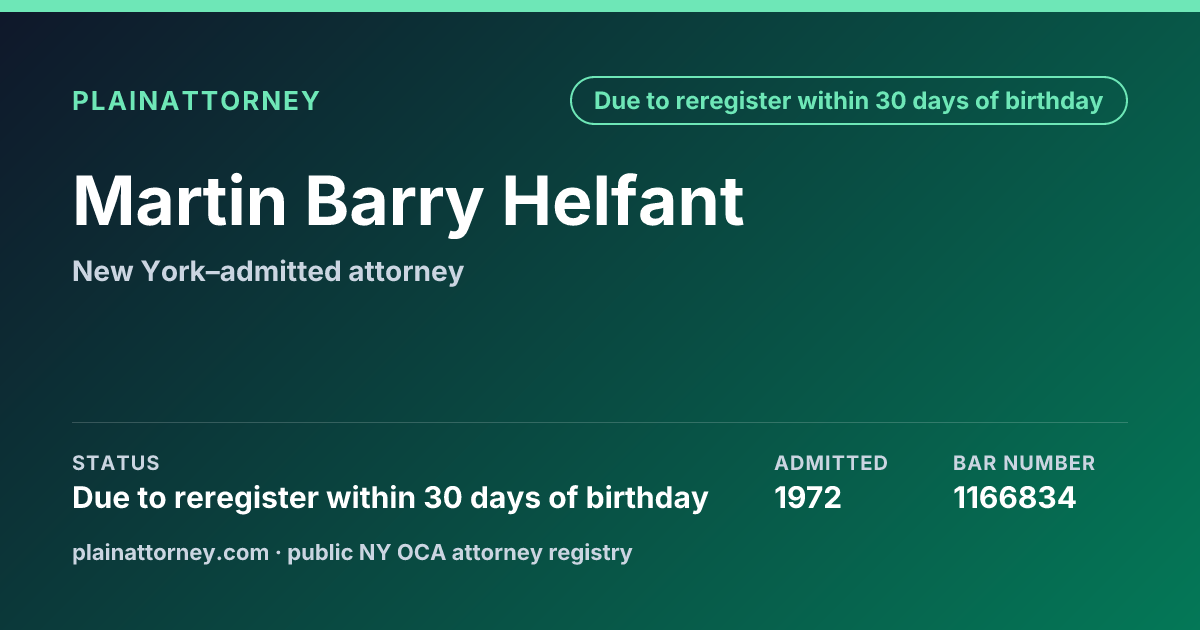The height and width of the screenshot is (630, 1200).
Task: Click the BAR NUMBER field label
Action: point(1024,463)
